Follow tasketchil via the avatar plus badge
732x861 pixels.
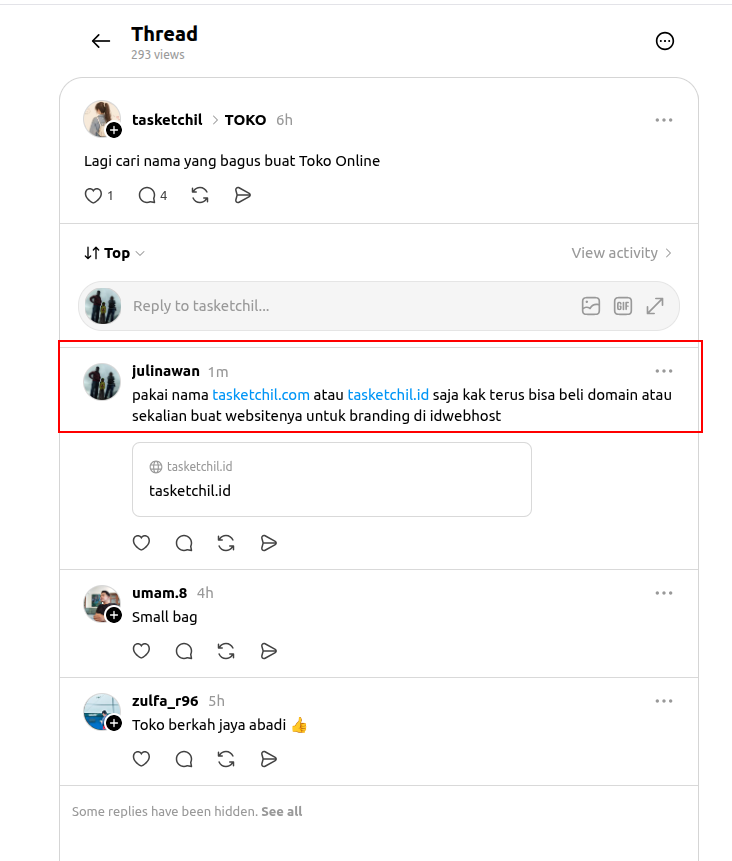click(x=114, y=131)
